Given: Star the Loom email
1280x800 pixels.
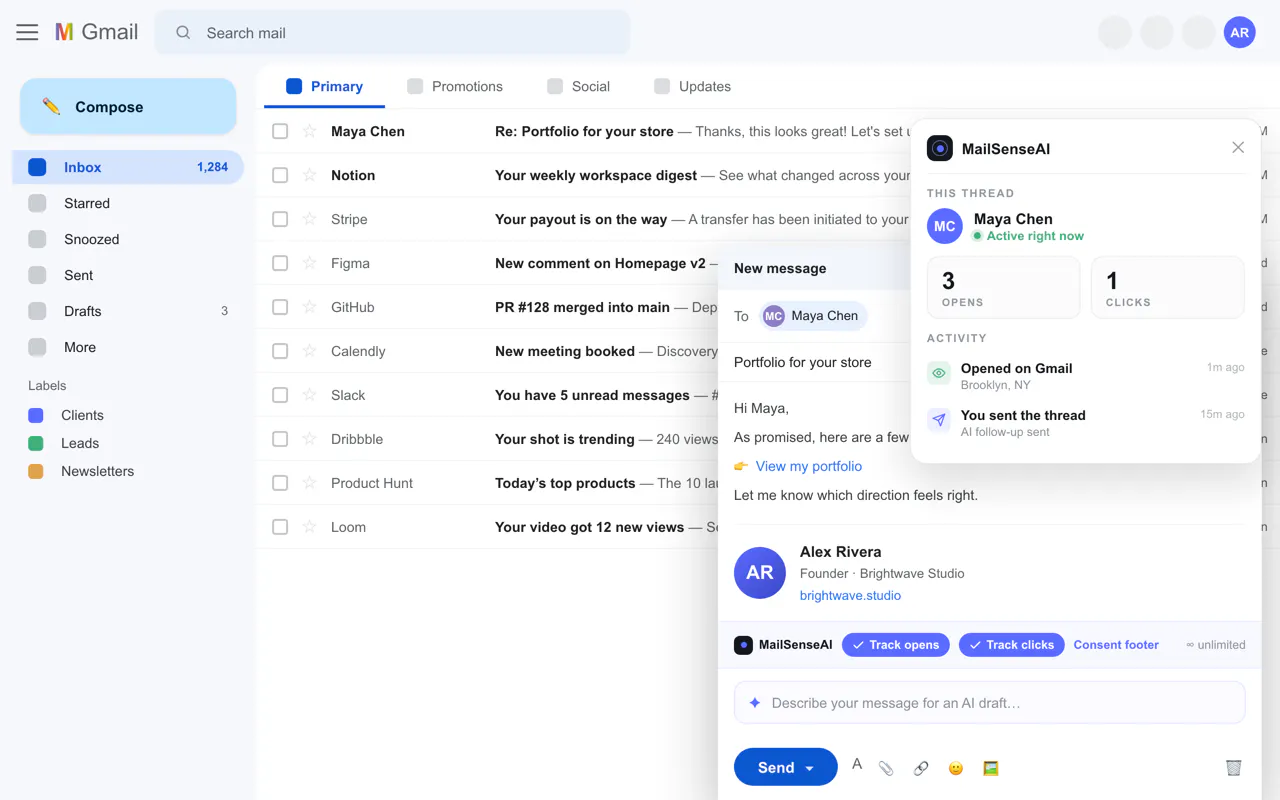Looking at the screenshot, I should tap(309, 527).
